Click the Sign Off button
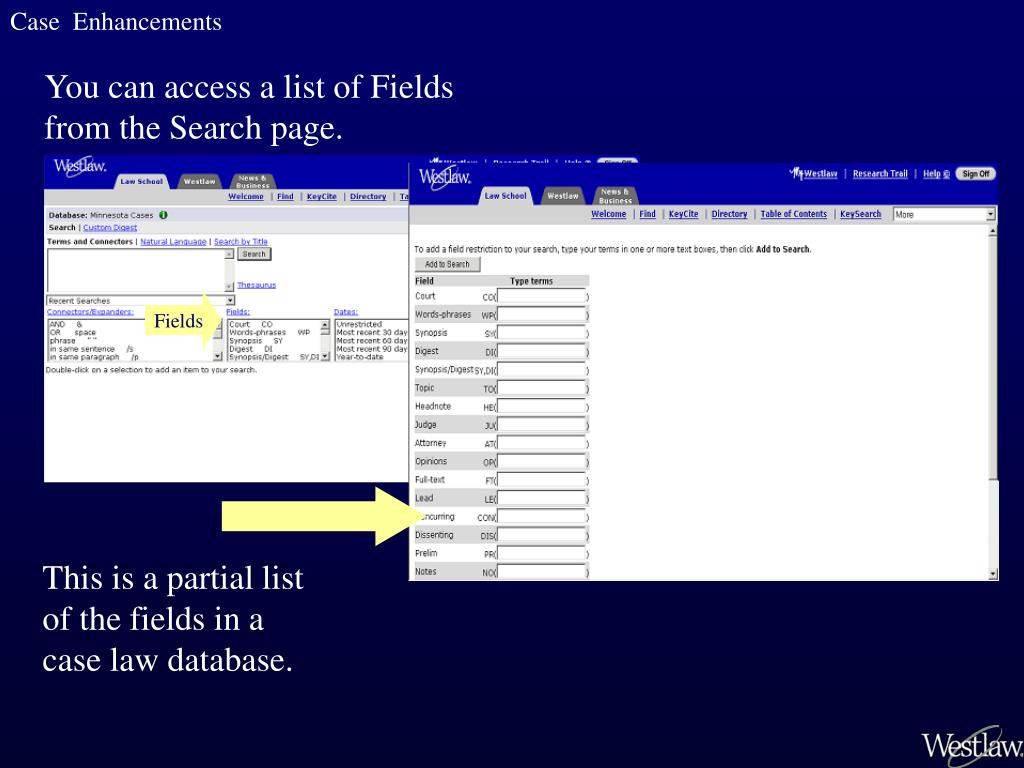This screenshot has width=1024, height=768. pyautogui.click(x=976, y=174)
